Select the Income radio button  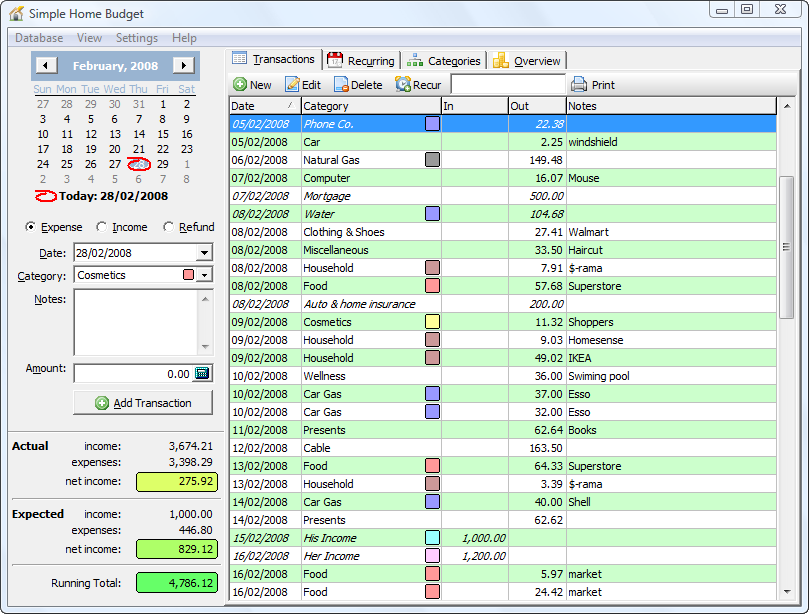102,227
